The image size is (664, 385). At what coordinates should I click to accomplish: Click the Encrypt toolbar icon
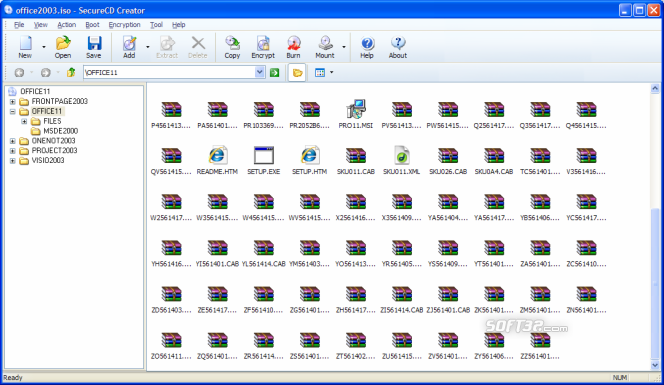263,47
